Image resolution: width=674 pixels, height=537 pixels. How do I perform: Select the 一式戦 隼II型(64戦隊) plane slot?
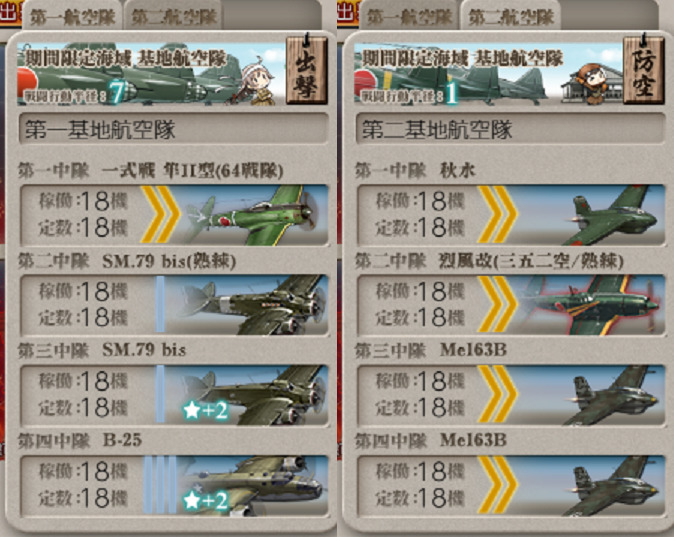tap(174, 215)
